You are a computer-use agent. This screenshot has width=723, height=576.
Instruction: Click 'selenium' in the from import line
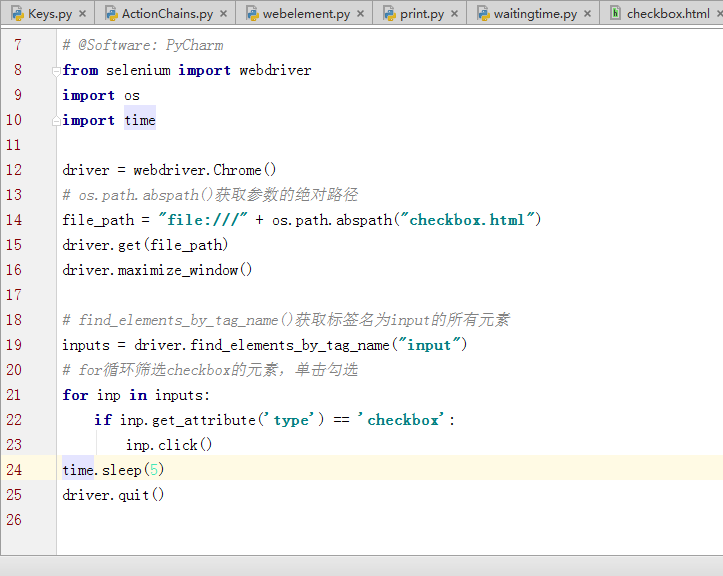138,70
